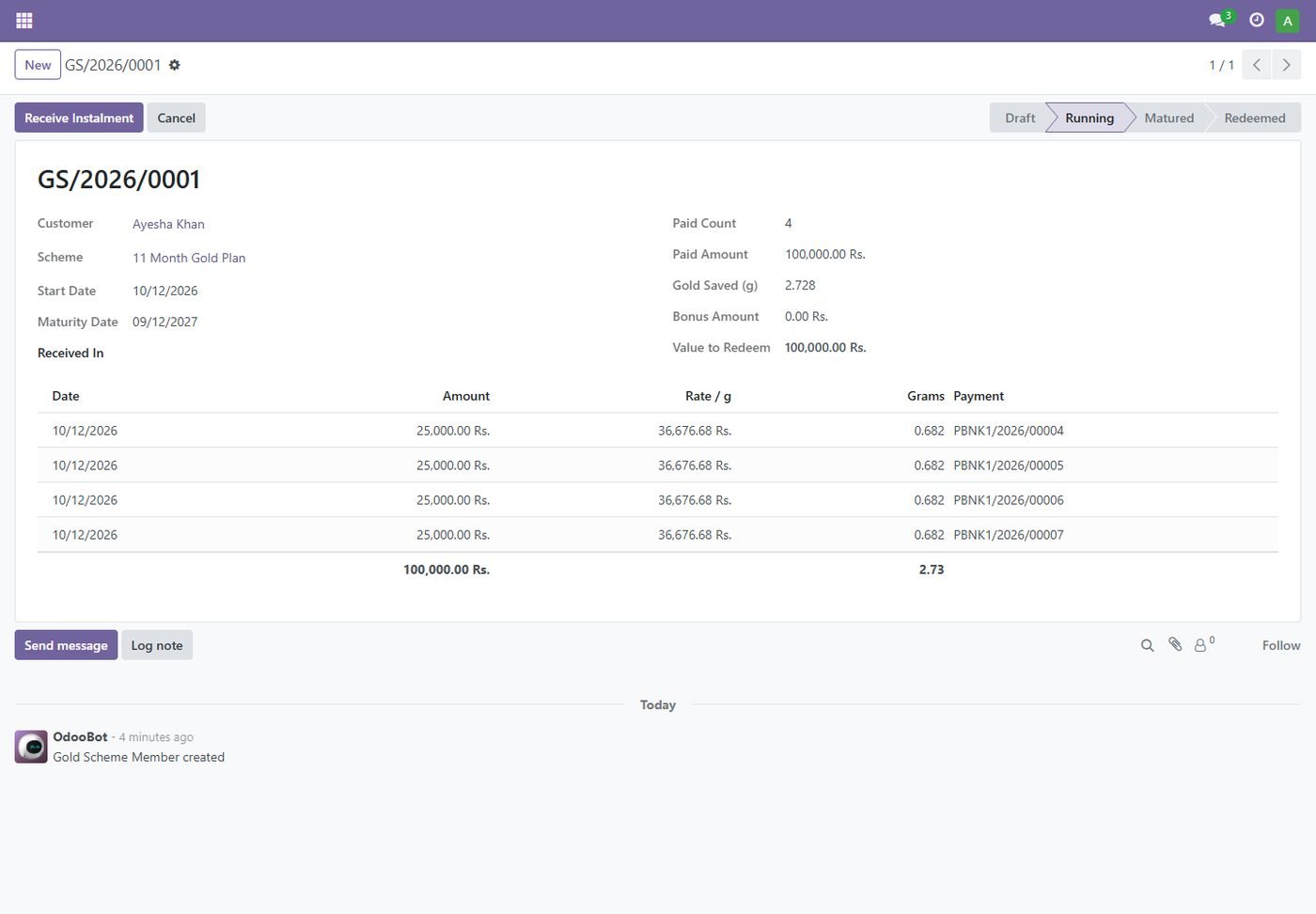Open the record actions gear menu
1316x914 pixels.
point(174,65)
